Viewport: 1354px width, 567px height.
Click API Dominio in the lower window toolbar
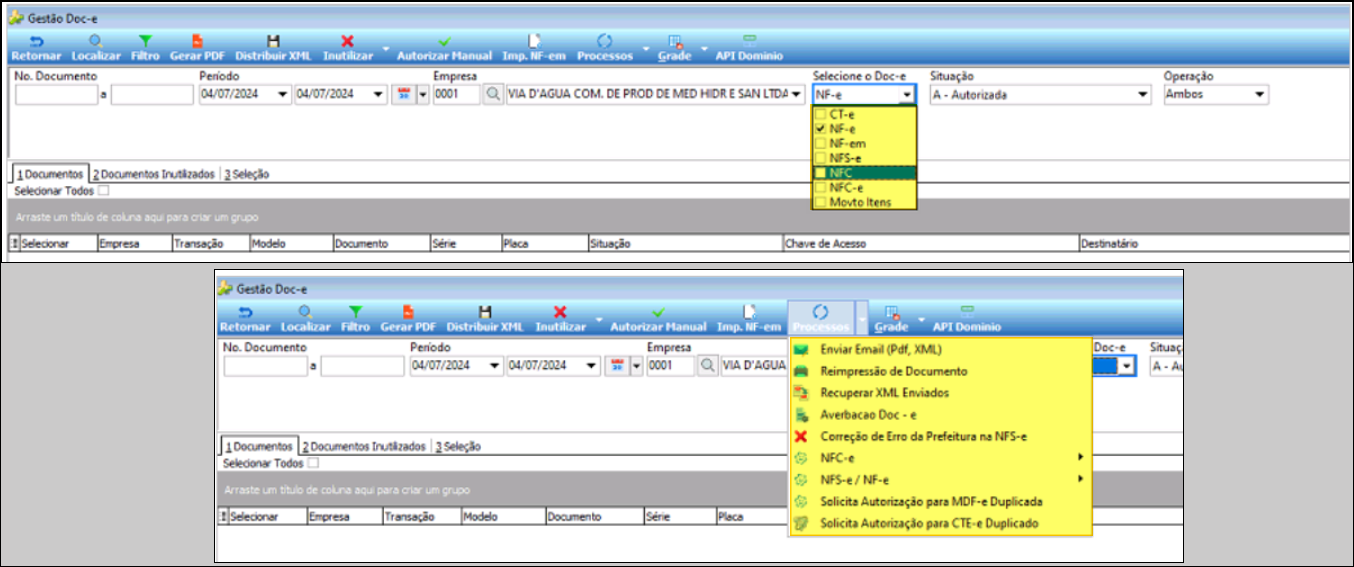pos(967,320)
